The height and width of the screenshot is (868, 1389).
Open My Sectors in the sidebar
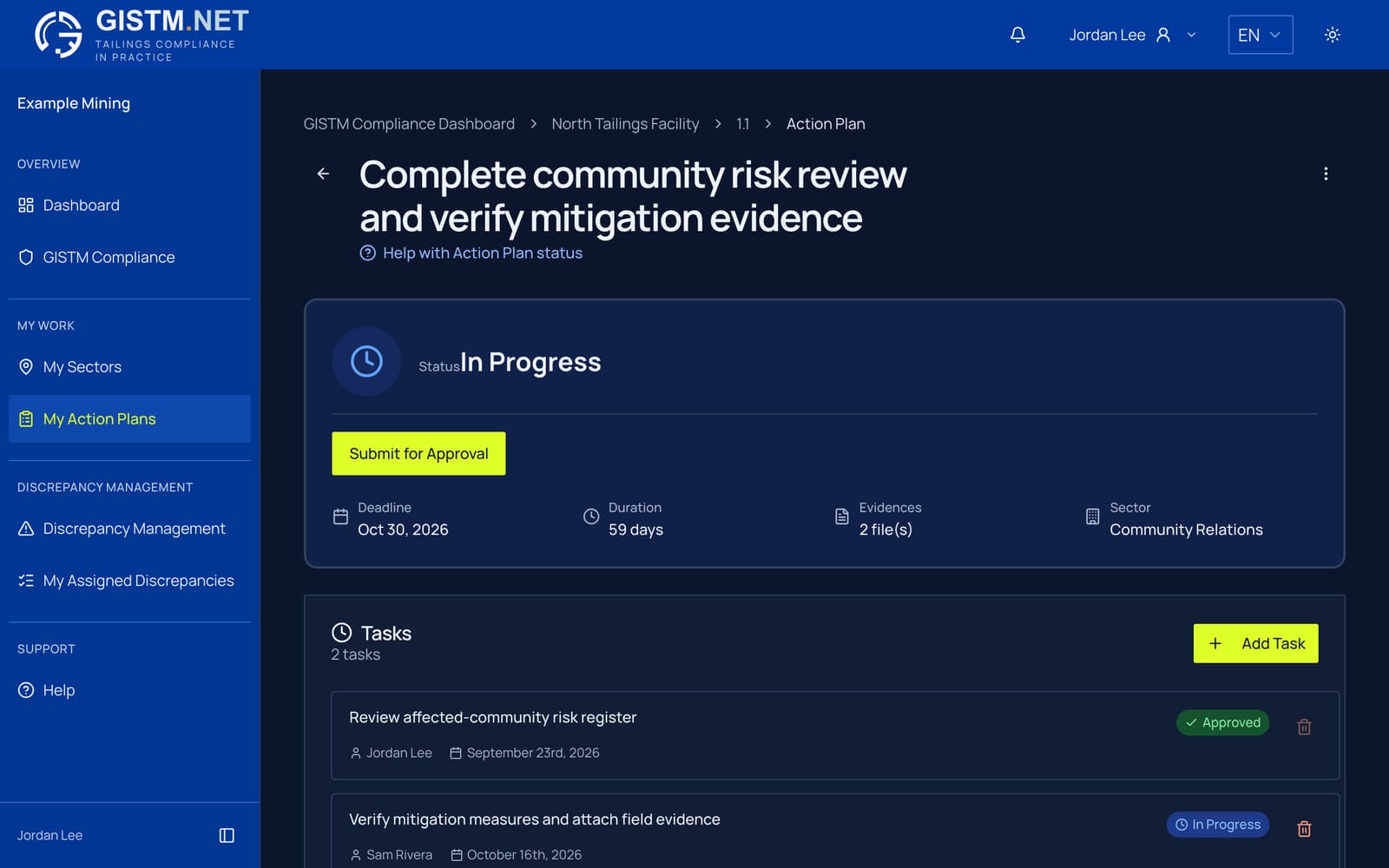129,366
